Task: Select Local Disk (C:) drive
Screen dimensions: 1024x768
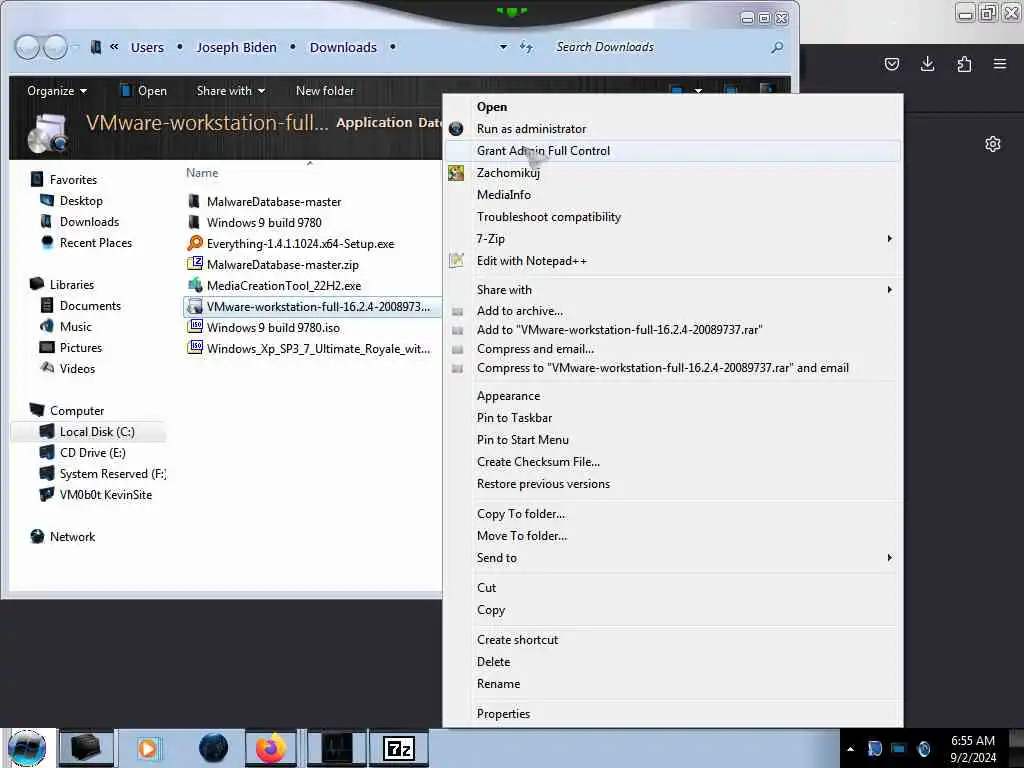Action: [88, 432]
